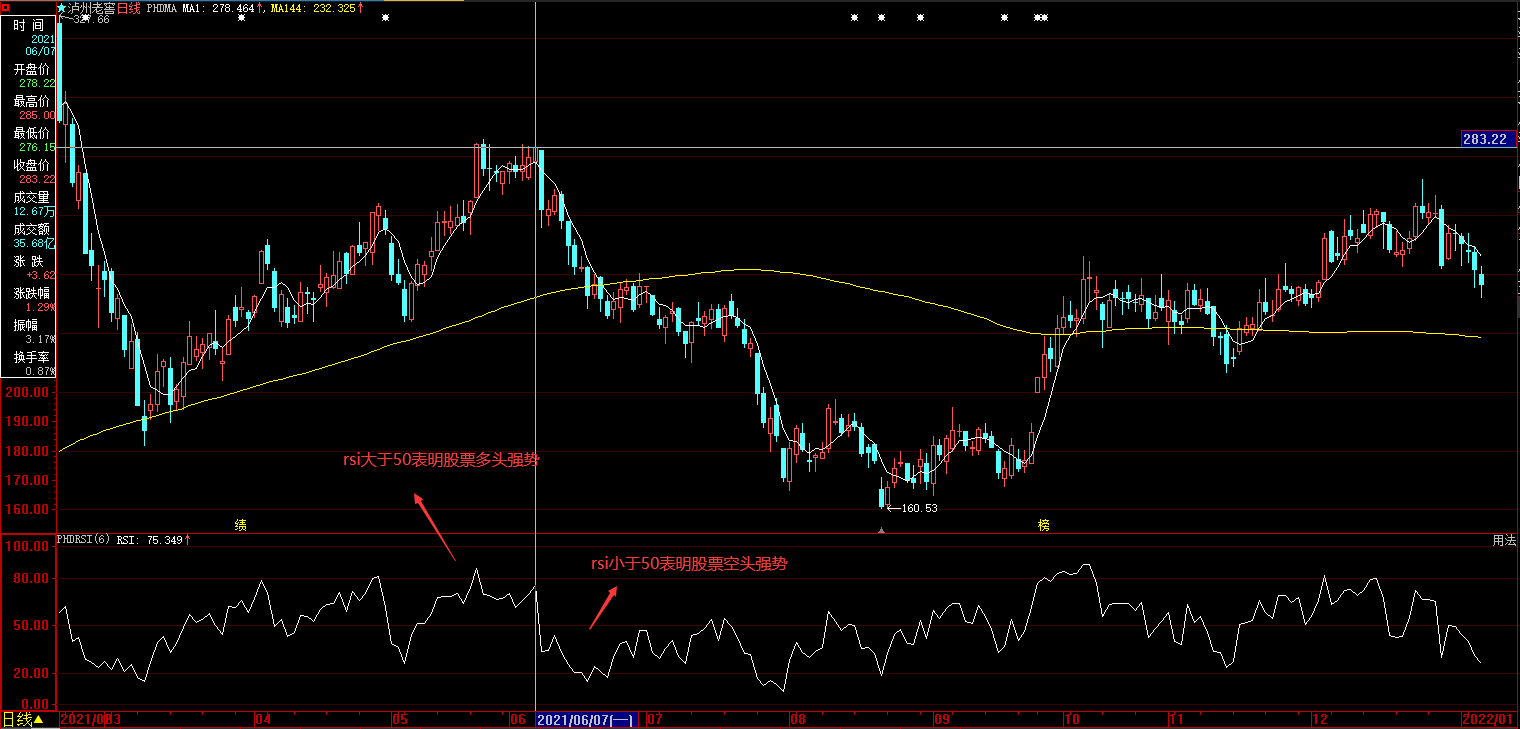Click the info star marker above late-April candles
1520x729 pixels.
tap(386, 18)
